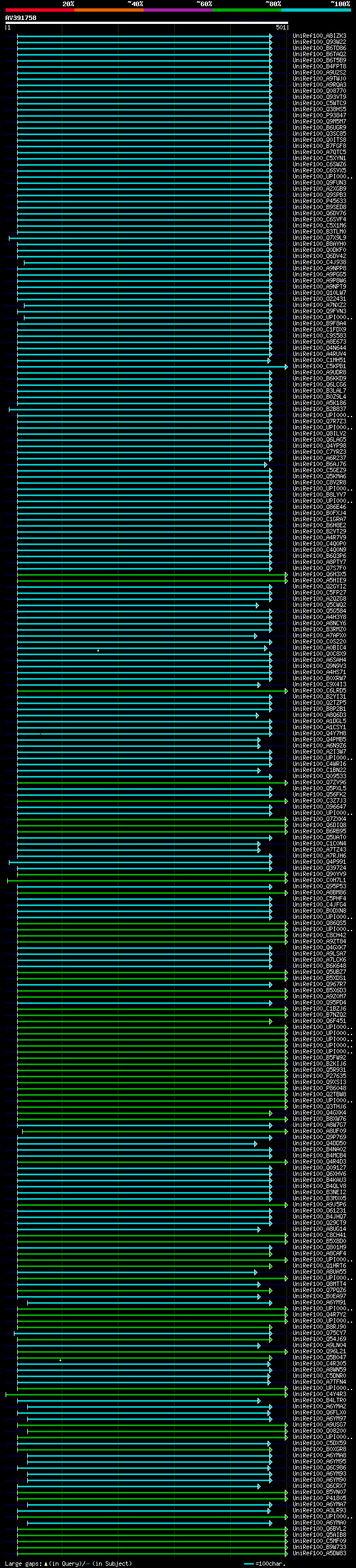Click the green ~80% identity legend segment
Image resolution: width=356 pixels, height=1568 pixels.
point(247,10)
